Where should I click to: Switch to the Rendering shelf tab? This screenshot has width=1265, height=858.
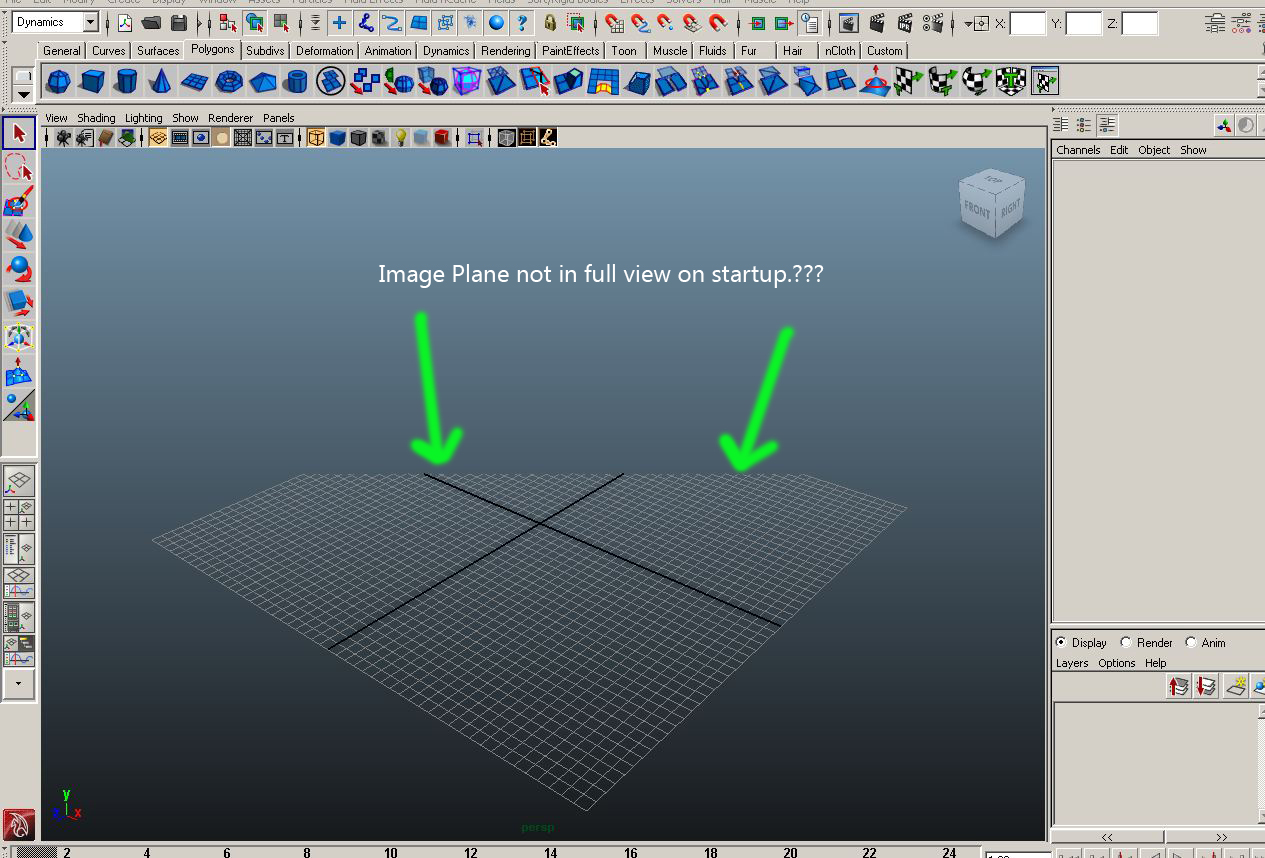506,50
